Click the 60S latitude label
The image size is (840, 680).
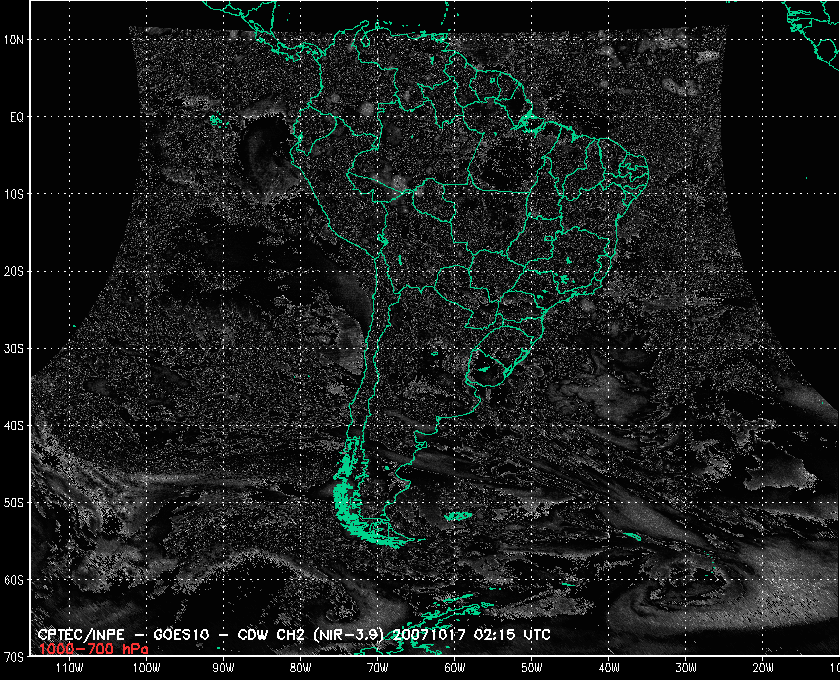point(14,580)
